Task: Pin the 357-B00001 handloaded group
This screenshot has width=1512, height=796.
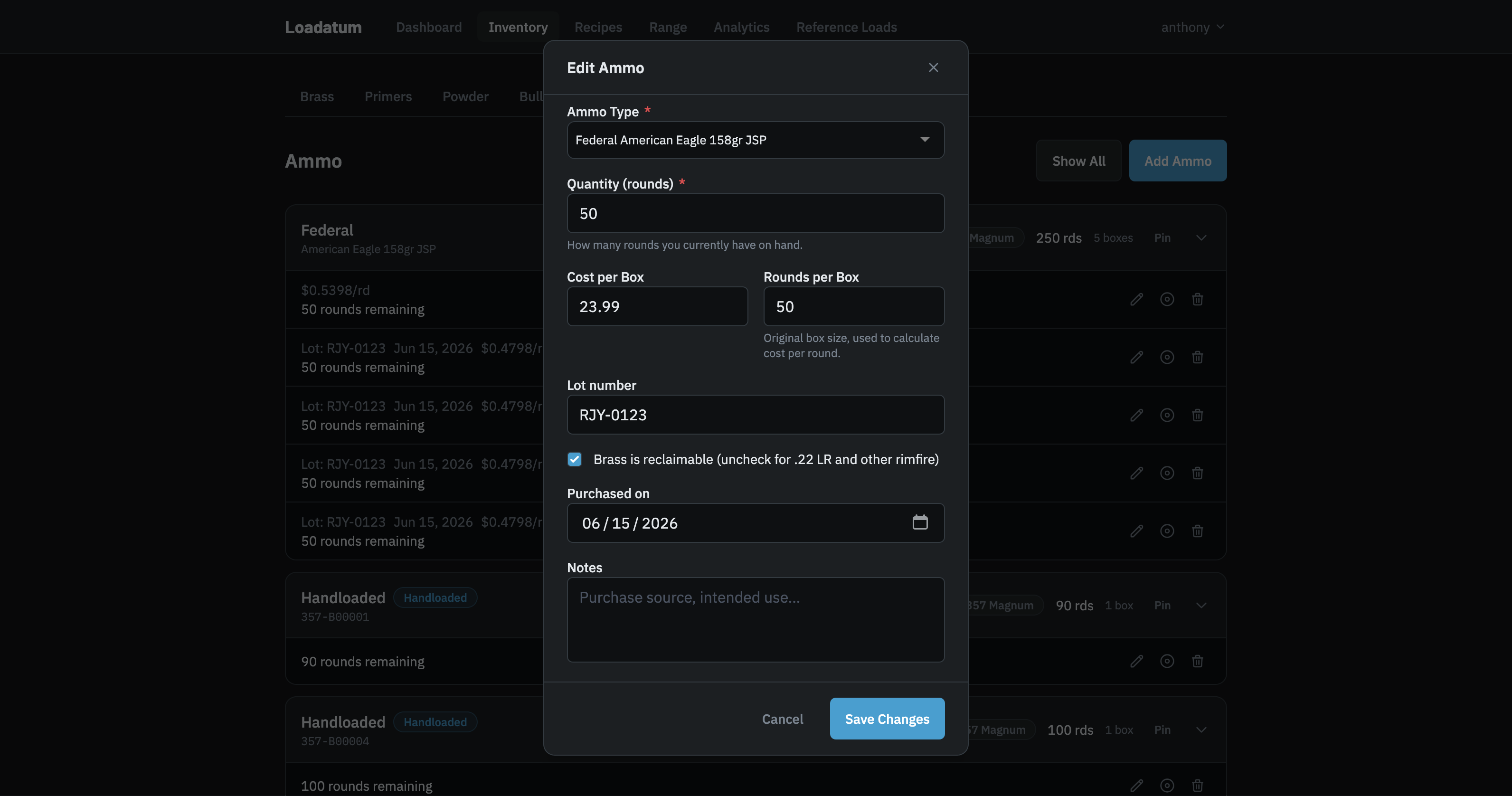Action: (1162, 605)
